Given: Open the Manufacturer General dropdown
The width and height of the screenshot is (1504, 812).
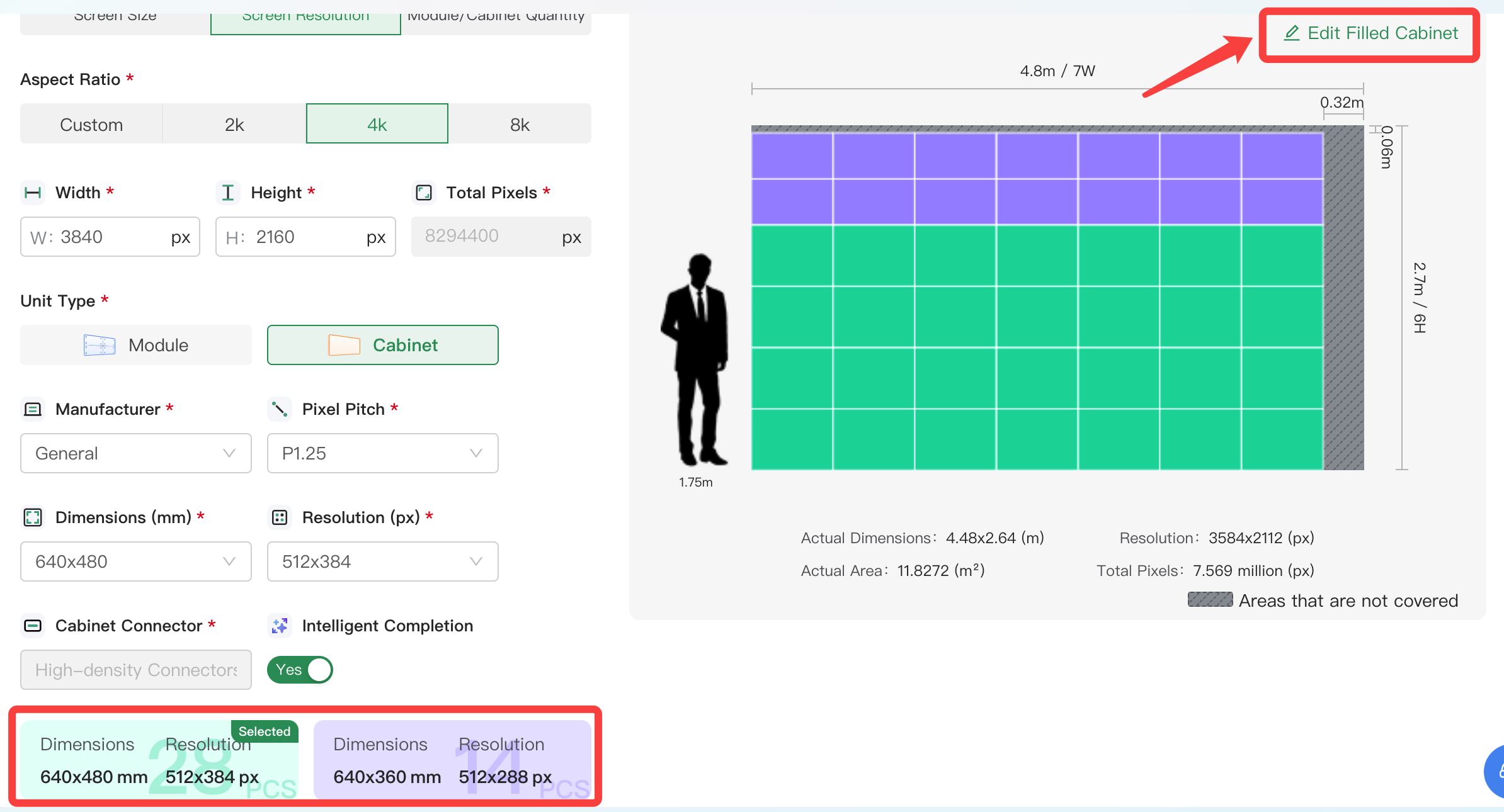Looking at the screenshot, I should (x=136, y=453).
